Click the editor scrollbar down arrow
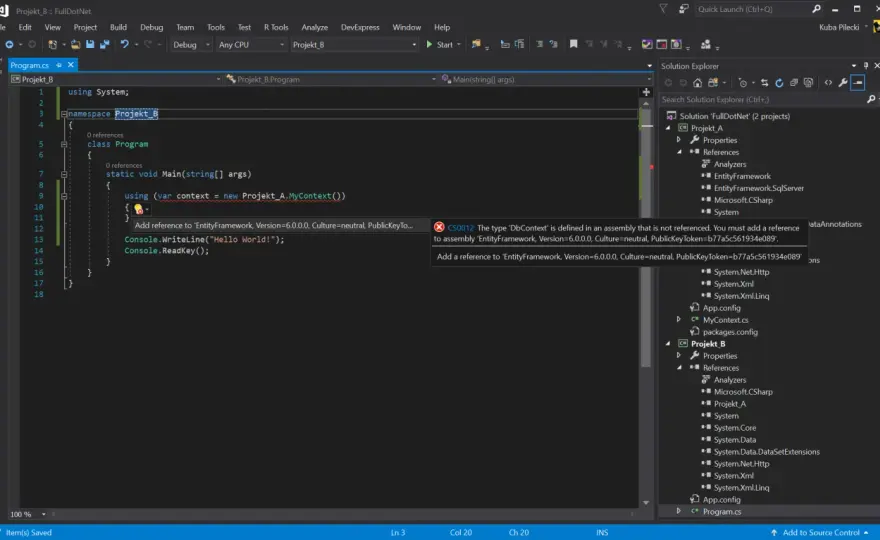The width and height of the screenshot is (880, 540). [x=646, y=502]
